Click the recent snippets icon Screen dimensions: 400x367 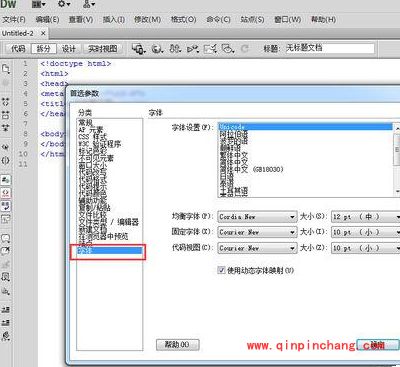(x=6, y=277)
